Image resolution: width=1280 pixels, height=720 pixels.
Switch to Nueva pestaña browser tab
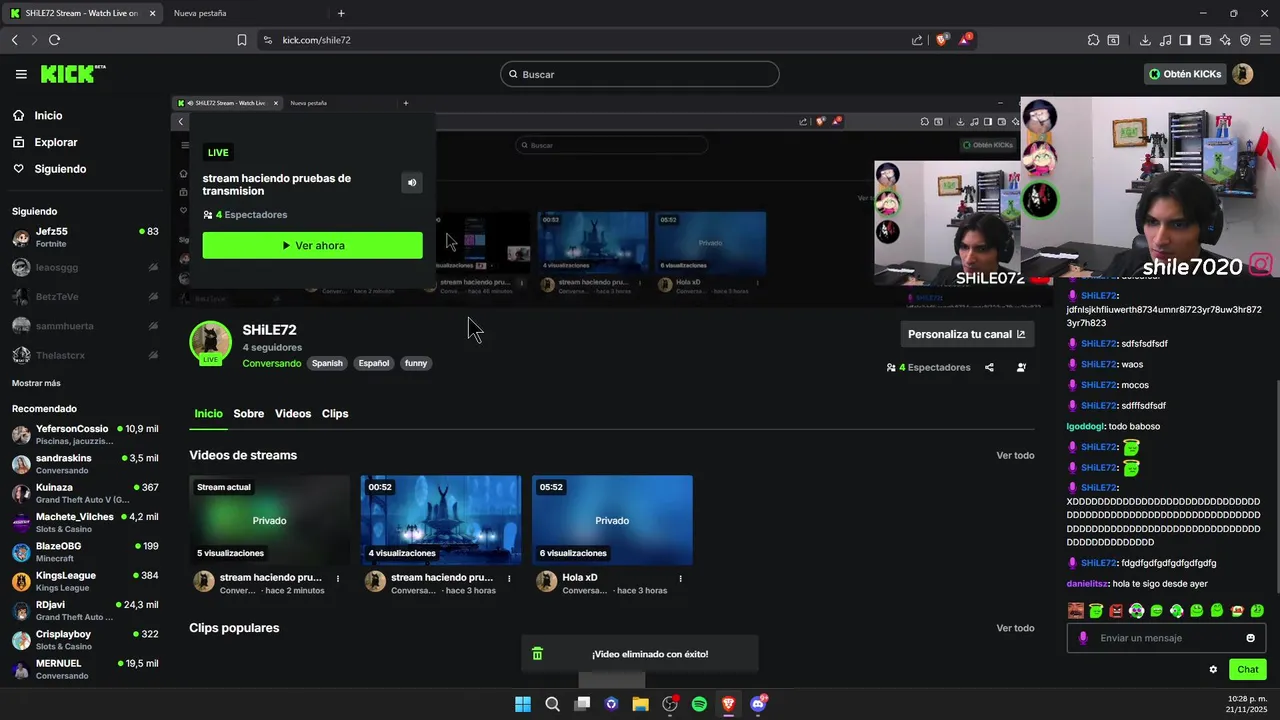coord(200,13)
